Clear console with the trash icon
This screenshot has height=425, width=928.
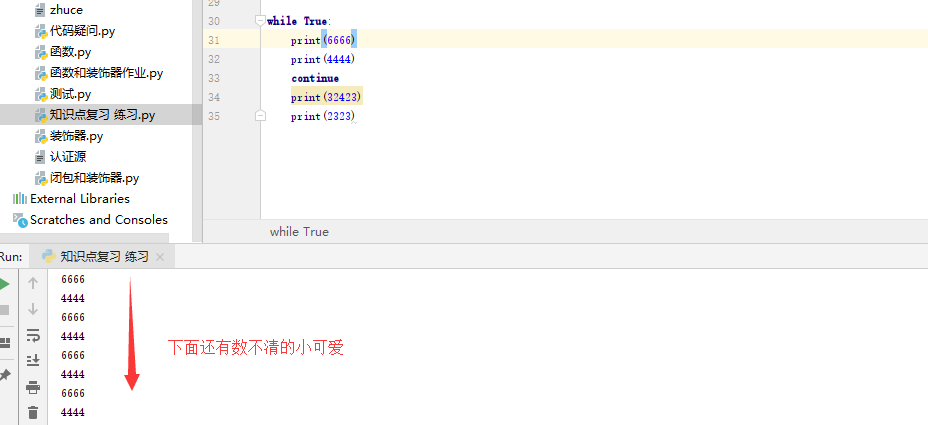point(33,413)
